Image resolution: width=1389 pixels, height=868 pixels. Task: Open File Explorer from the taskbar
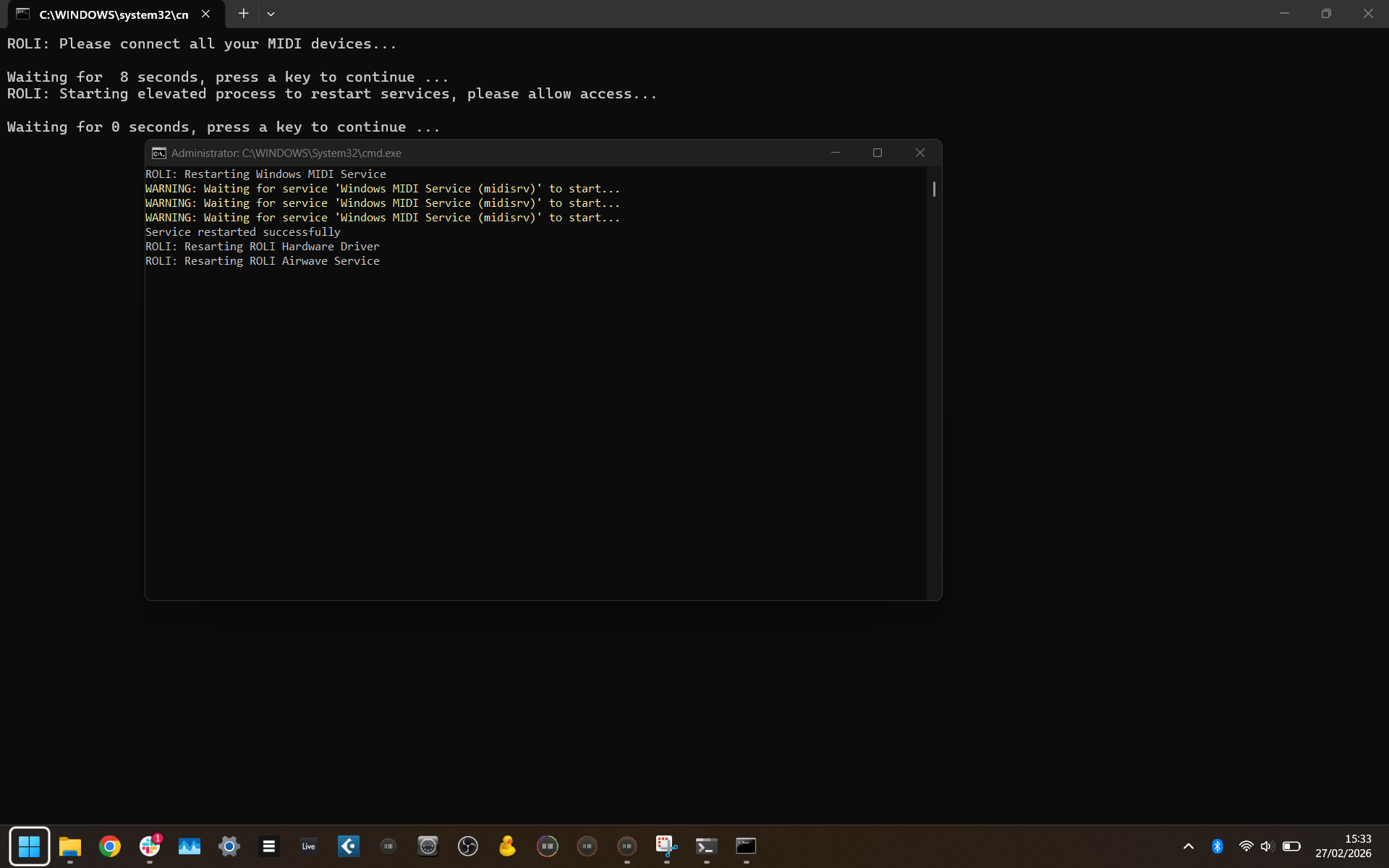coord(70,846)
